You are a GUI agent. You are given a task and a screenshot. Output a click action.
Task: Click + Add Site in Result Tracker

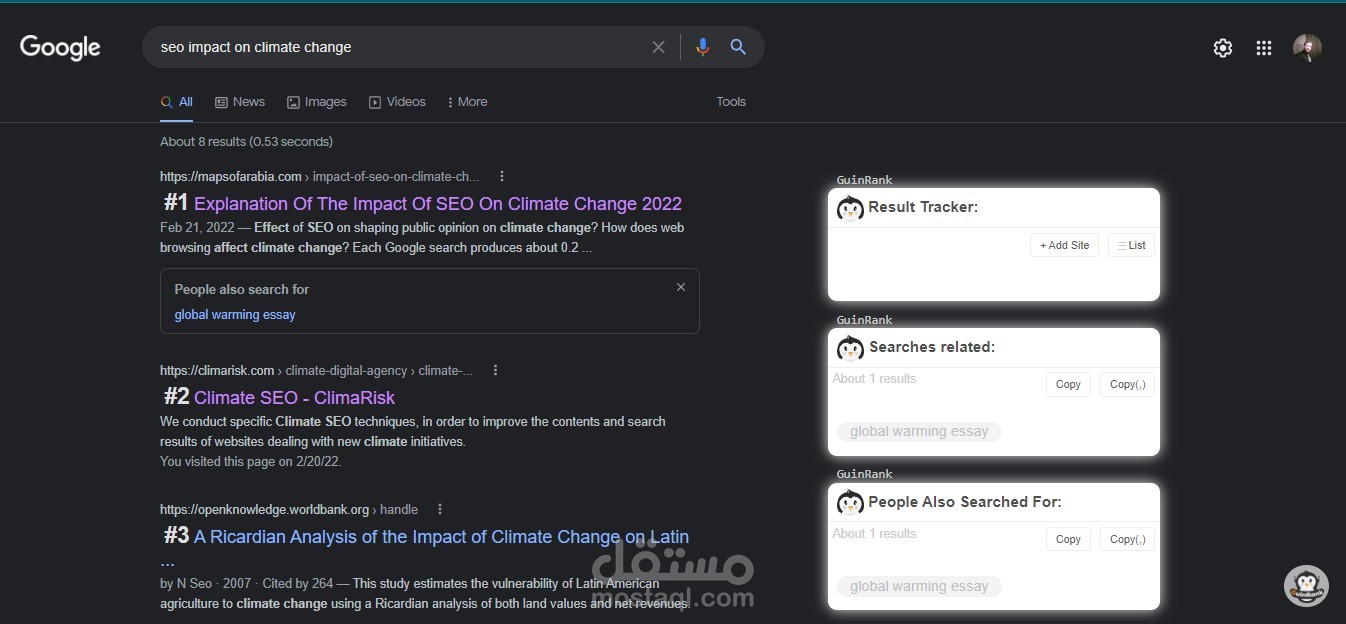pos(1064,245)
